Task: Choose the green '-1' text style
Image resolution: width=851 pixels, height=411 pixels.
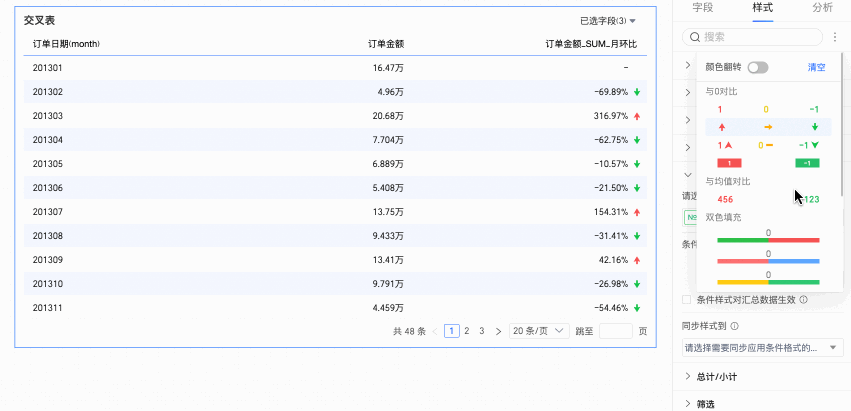Action: pos(814,109)
